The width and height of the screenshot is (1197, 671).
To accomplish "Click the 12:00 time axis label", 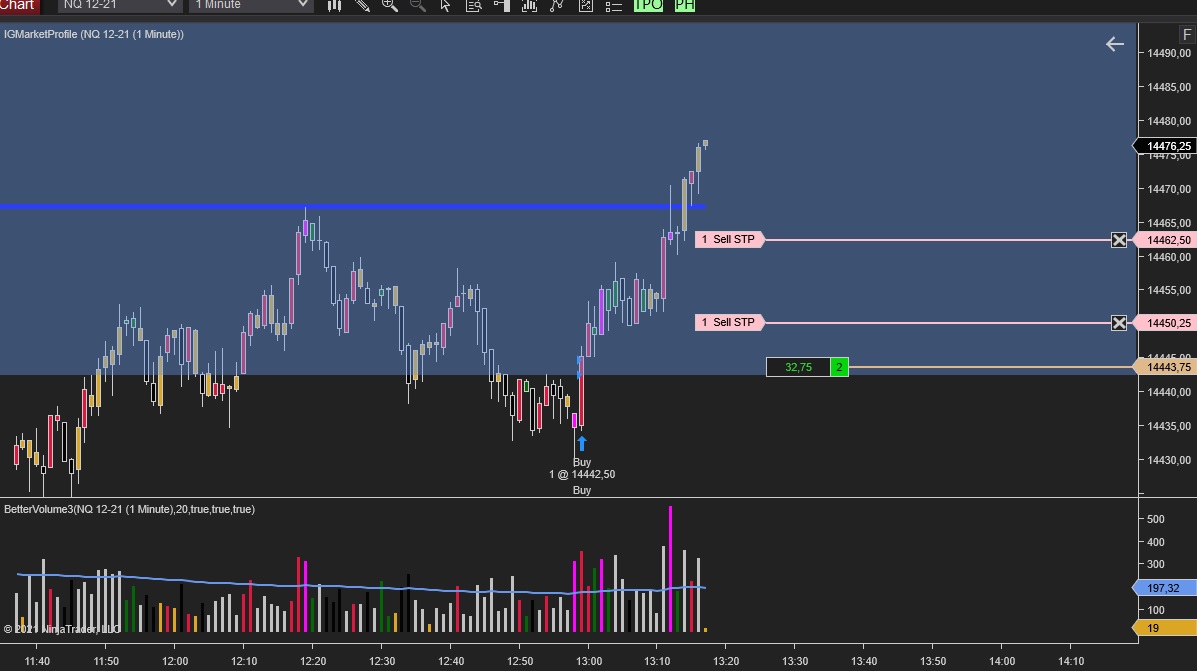I will (176, 661).
